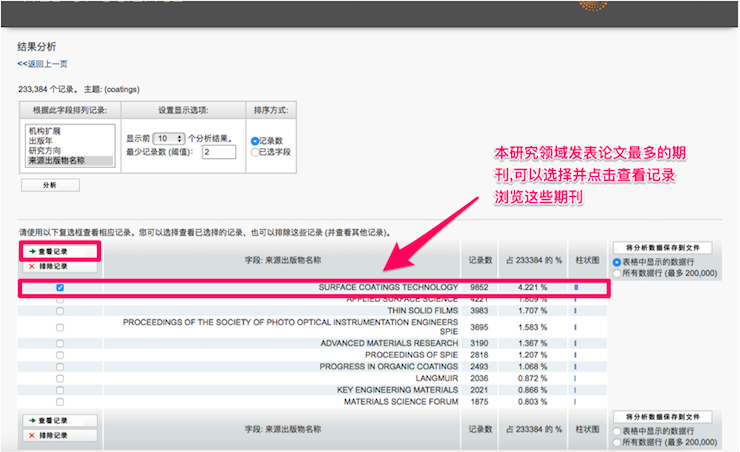Viewport: 740px width, 452px height.
Task: Select top 所有数据行 (最多 200,000) radio option
Action: point(617,273)
